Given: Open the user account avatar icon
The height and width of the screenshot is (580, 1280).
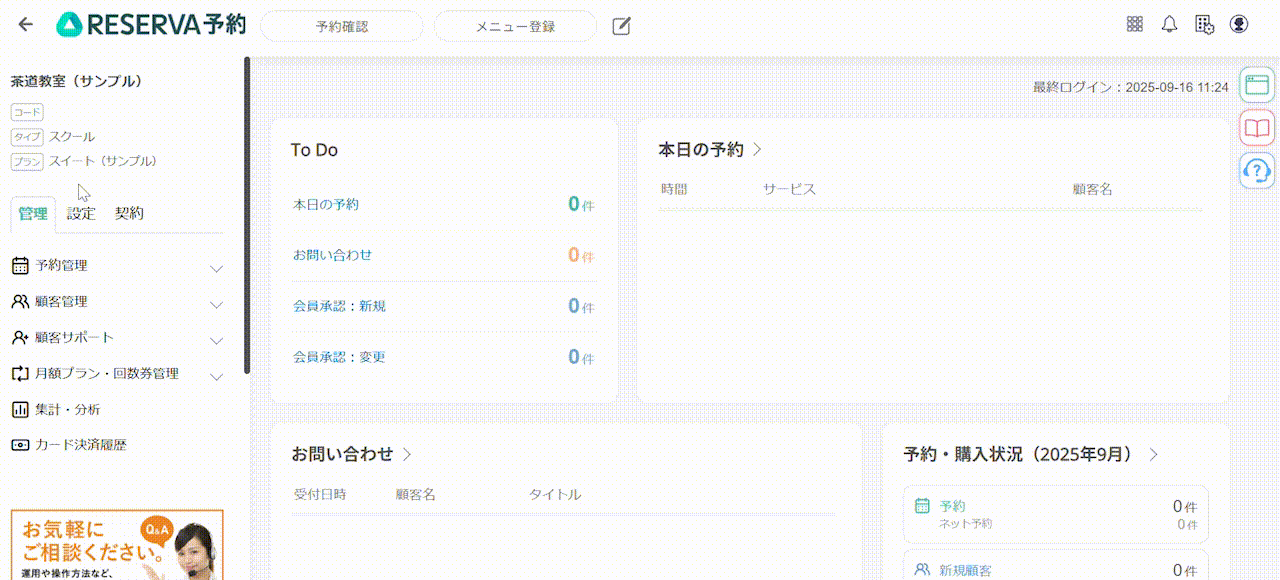Looking at the screenshot, I should (1239, 24).
